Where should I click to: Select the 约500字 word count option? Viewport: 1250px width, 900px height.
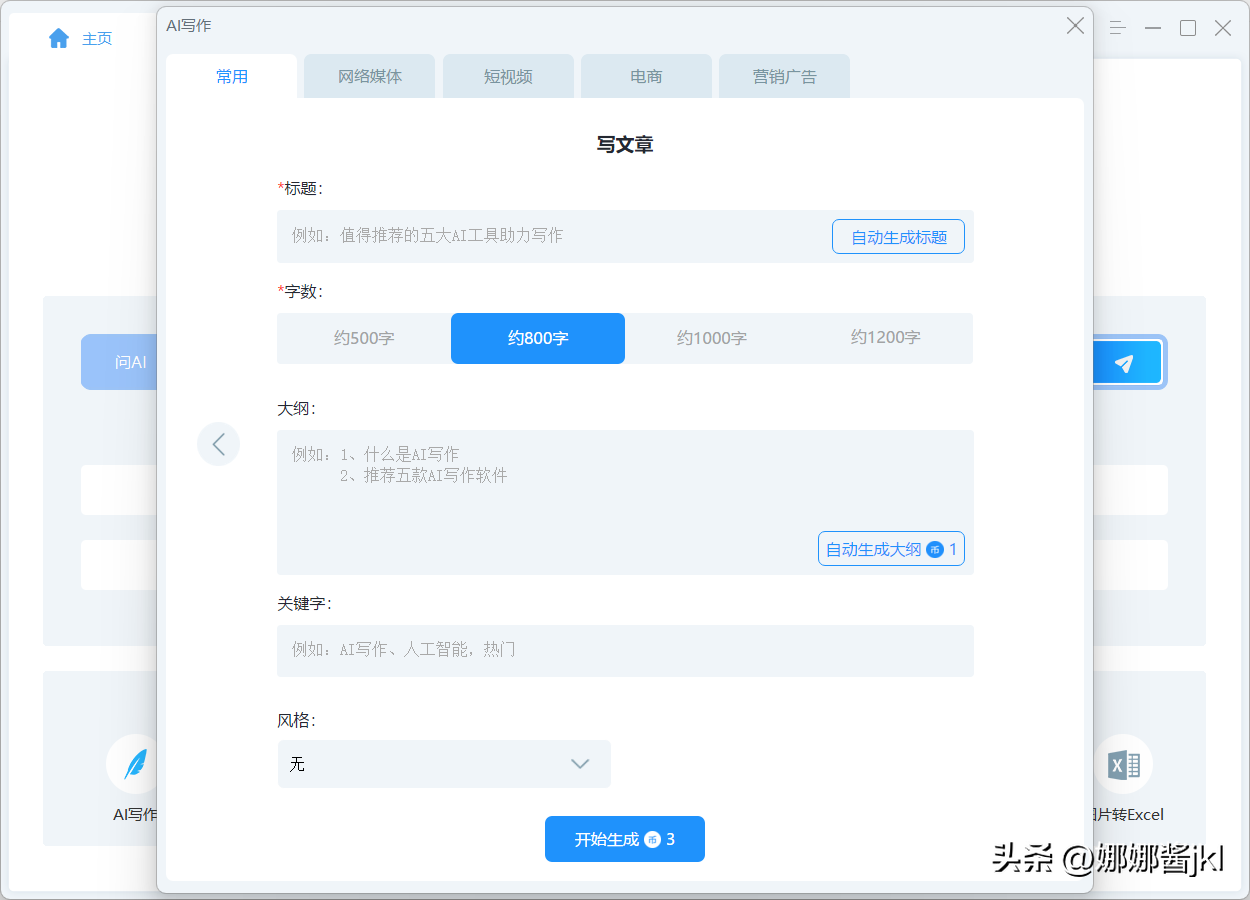[x=364, y=338]
